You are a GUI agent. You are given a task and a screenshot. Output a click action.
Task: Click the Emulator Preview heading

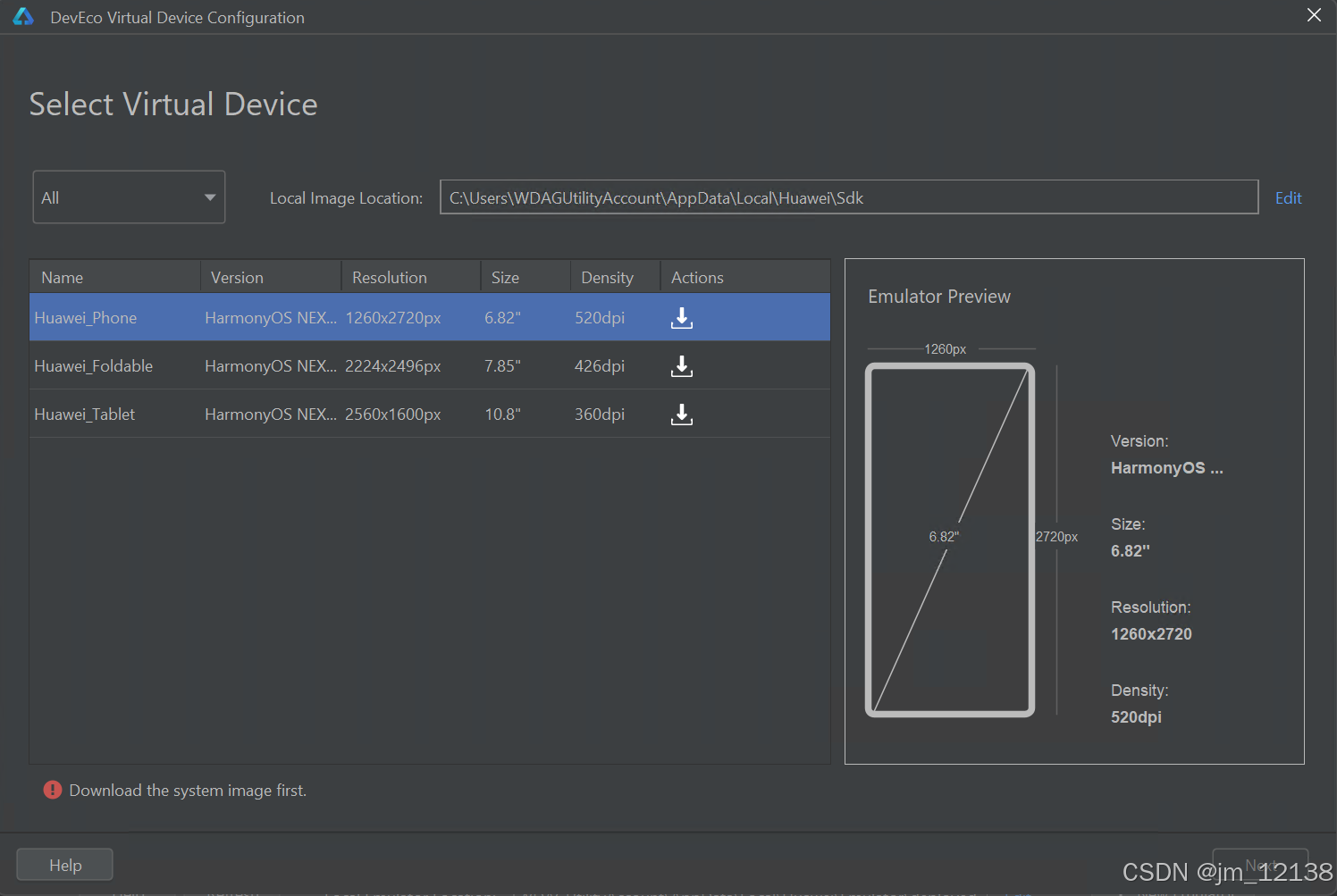939,297
